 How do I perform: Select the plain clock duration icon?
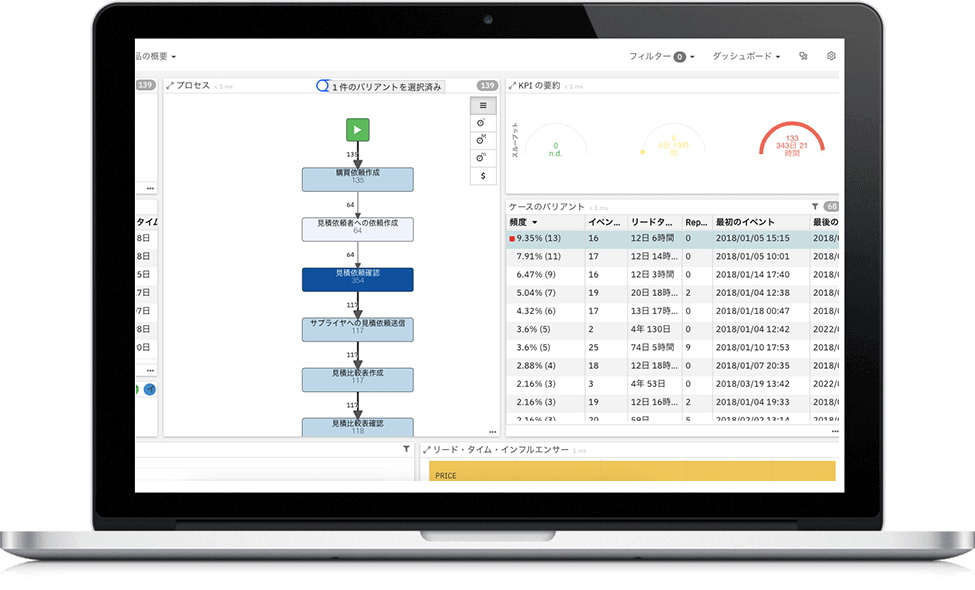(x=481, y=123)
